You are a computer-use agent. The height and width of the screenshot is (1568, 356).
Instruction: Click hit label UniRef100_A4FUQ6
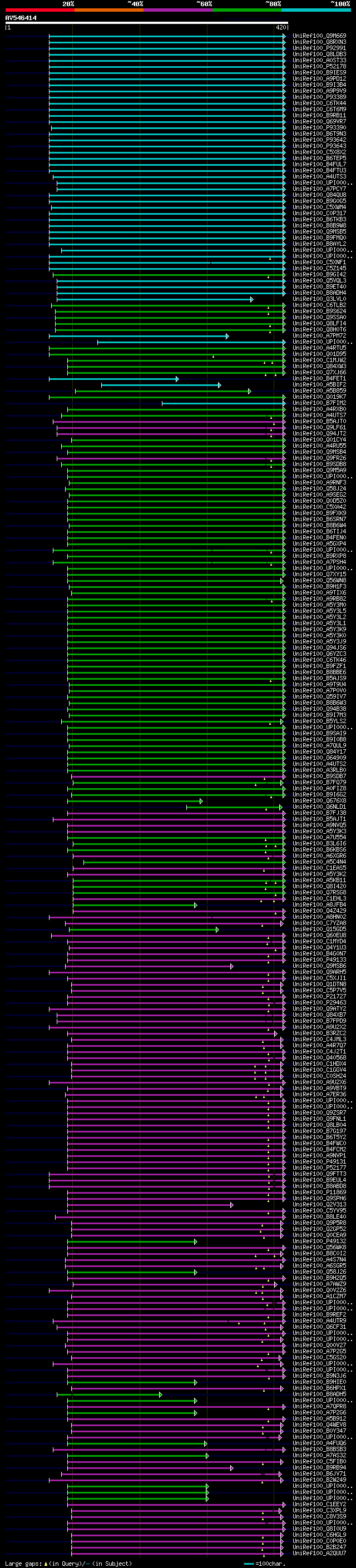pyautogui.click(x=319, y=1443)
